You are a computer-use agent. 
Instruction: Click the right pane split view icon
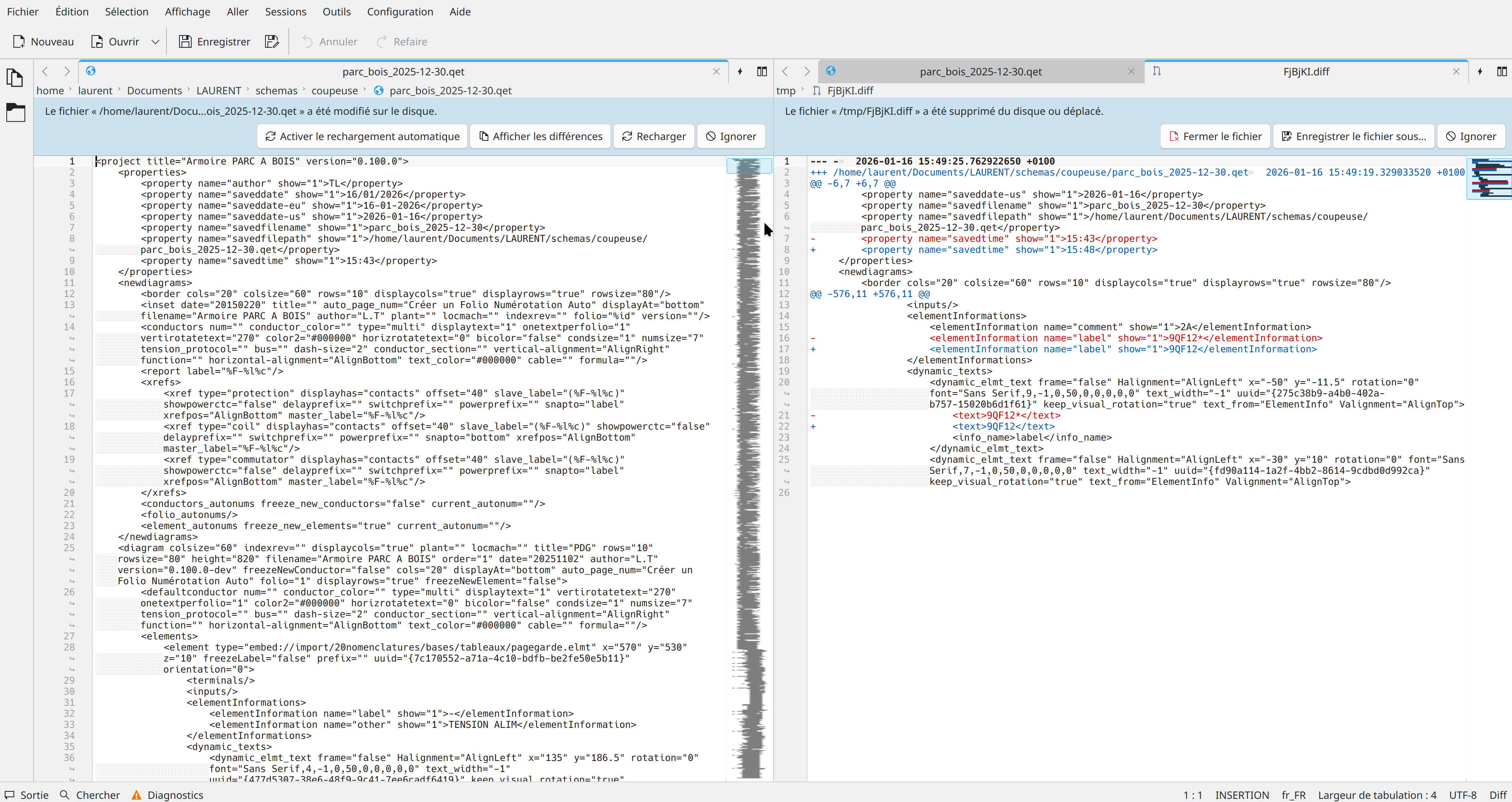pyautogui.click(x=1501, y=72)
